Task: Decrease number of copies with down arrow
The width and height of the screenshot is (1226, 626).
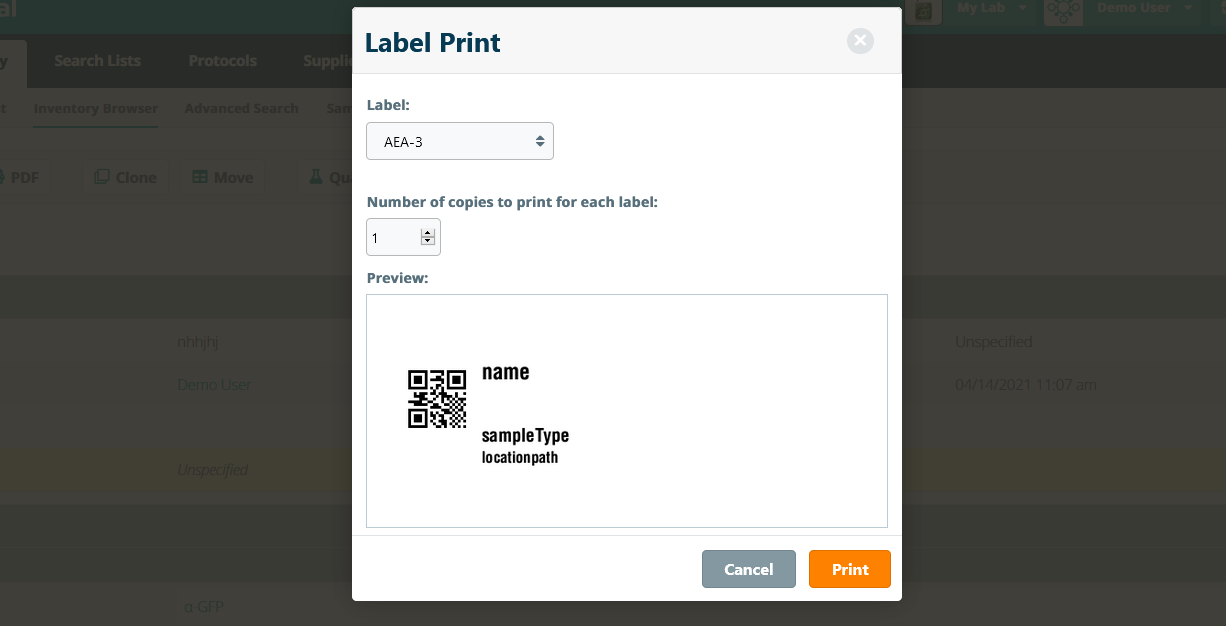Action: 428,242
